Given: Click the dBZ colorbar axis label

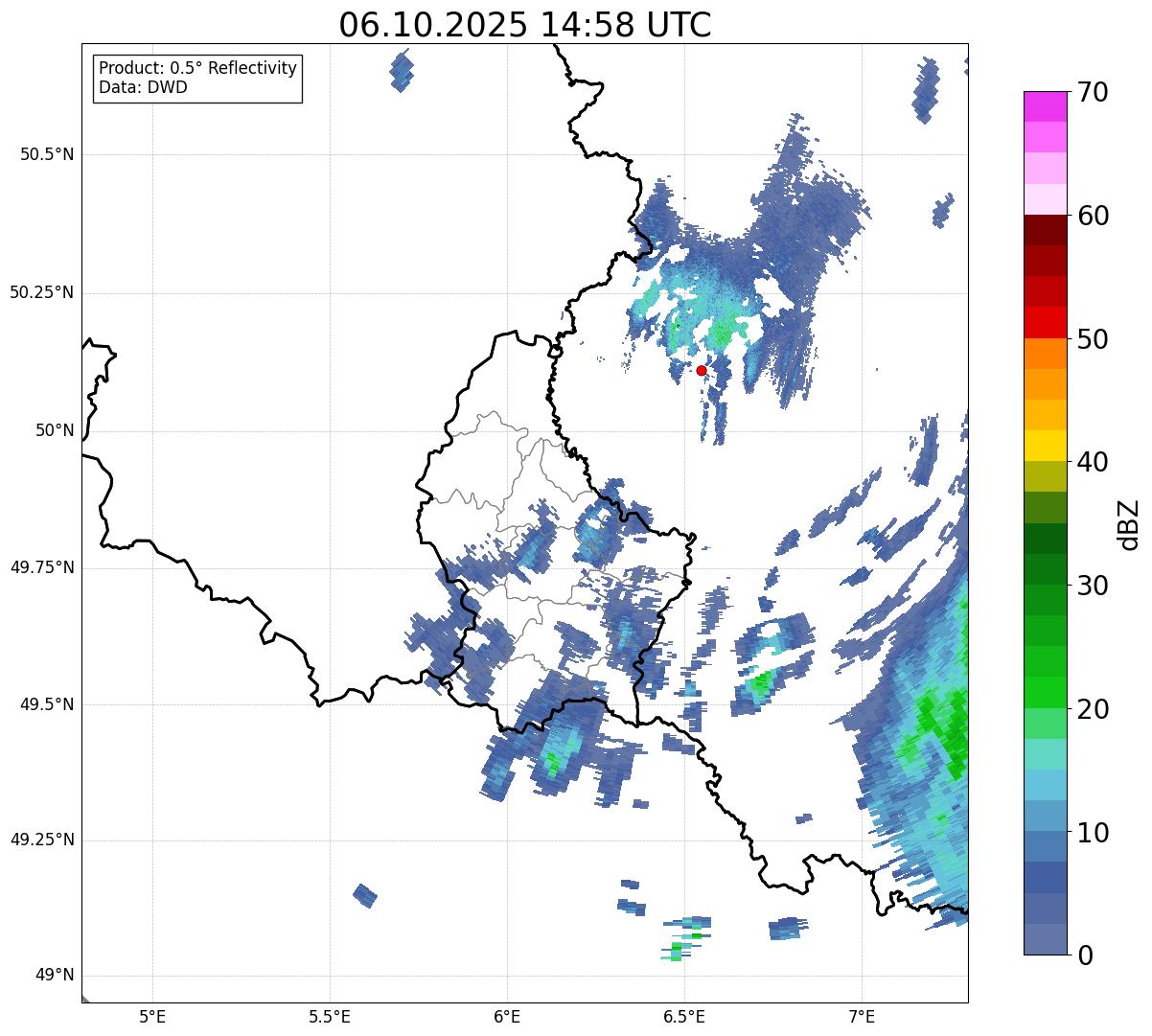Looking at the screenshot, I should point(1129,523).
